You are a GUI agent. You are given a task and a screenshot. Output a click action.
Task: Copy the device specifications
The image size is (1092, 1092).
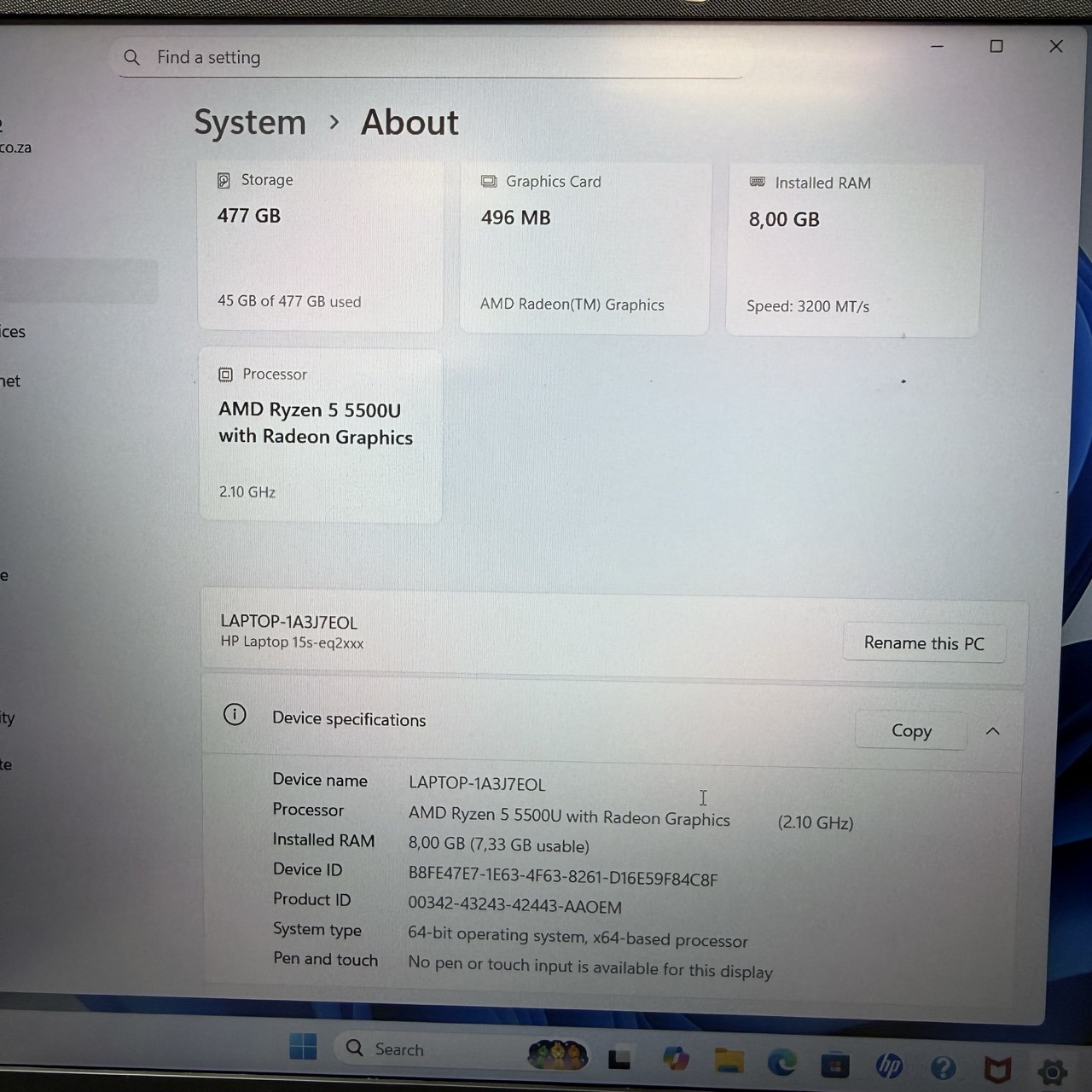pos(910,731)
